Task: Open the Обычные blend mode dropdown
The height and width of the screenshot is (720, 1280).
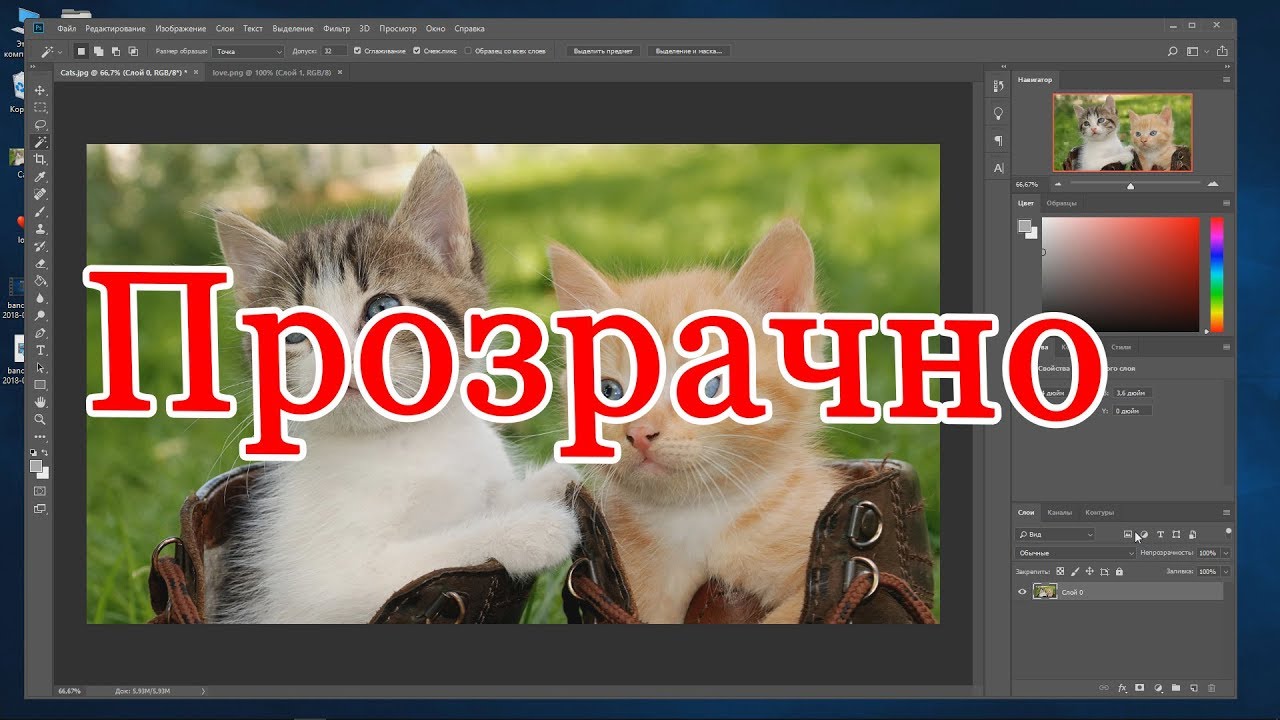Action: point(1075,553)
